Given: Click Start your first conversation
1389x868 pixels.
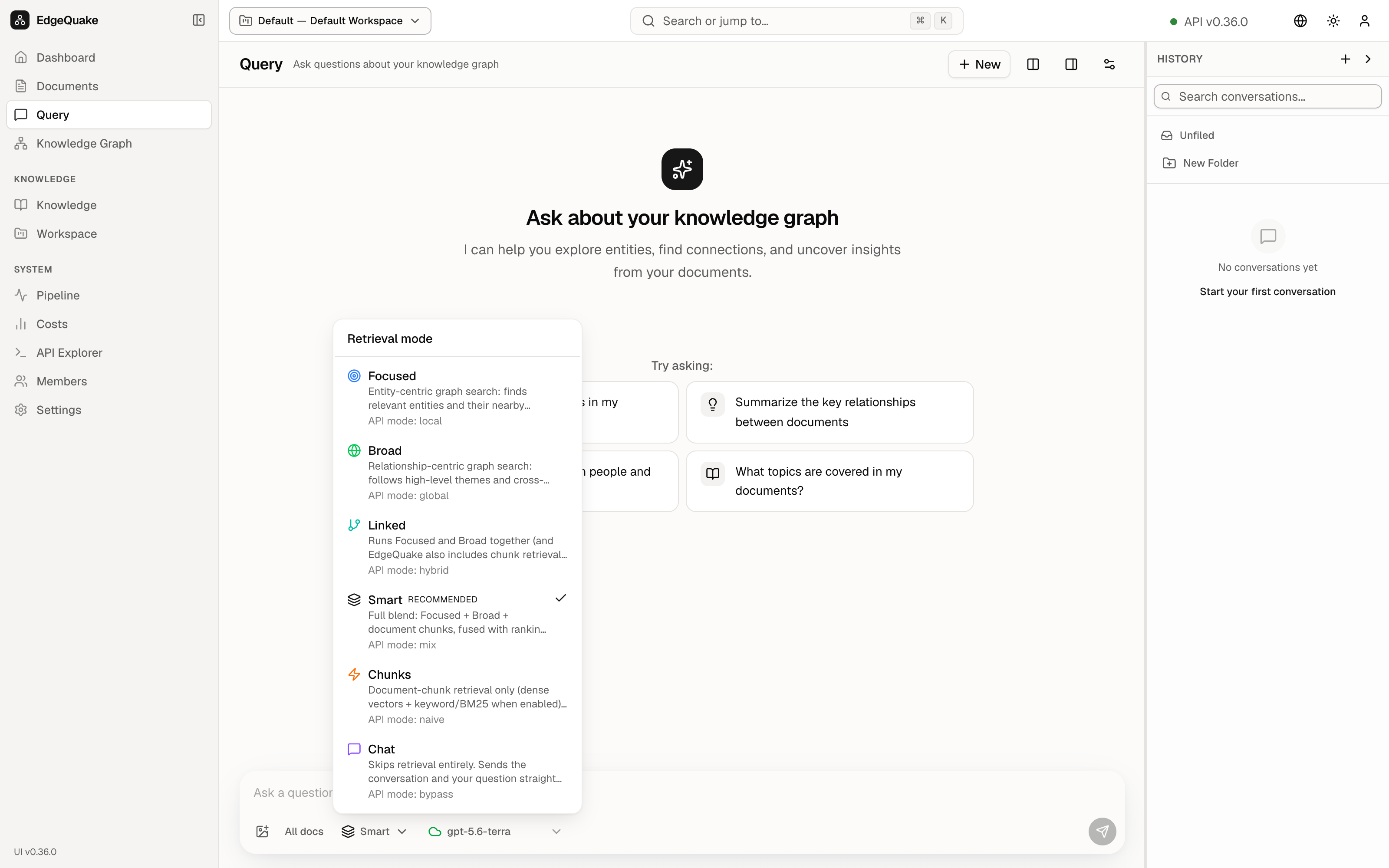Looking at the screenshot, I should (1267, 292).
